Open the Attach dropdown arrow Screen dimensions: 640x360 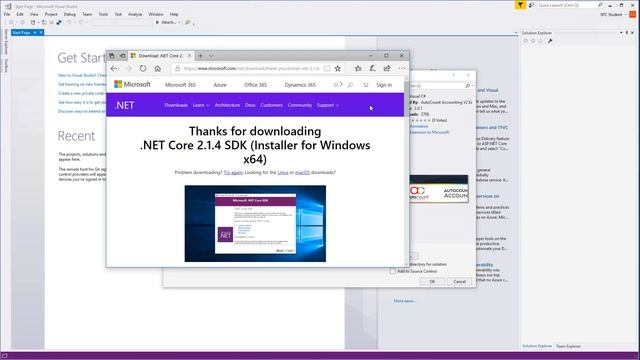[x=179, y=22]
